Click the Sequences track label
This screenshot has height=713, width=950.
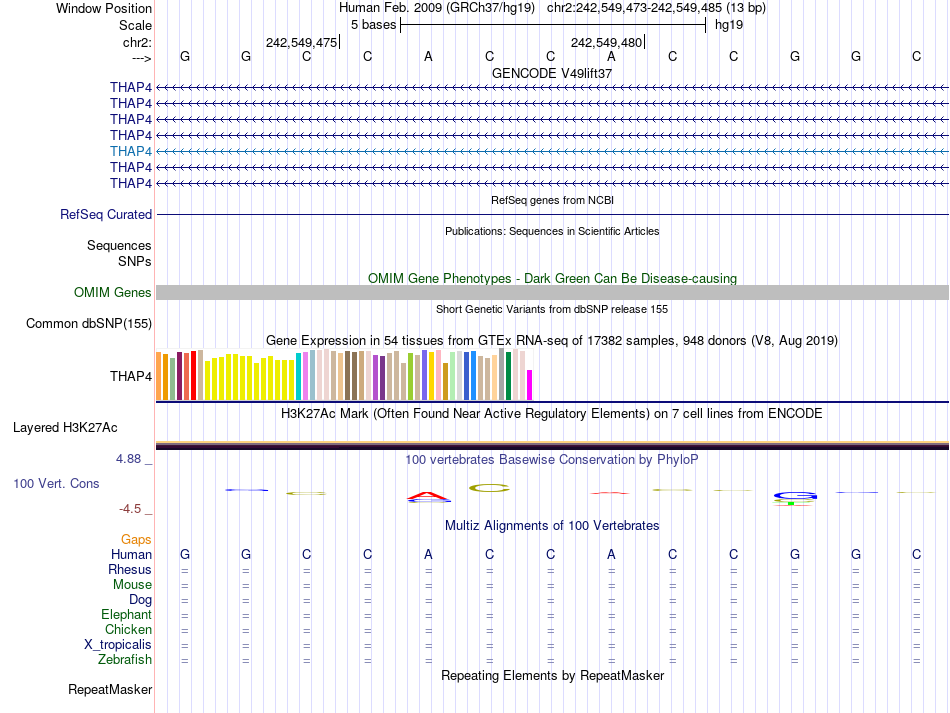point(119,245)
